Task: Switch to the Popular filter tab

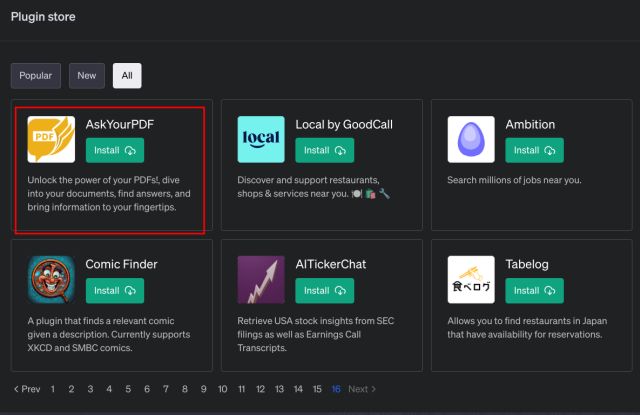Action: [36, 75]
